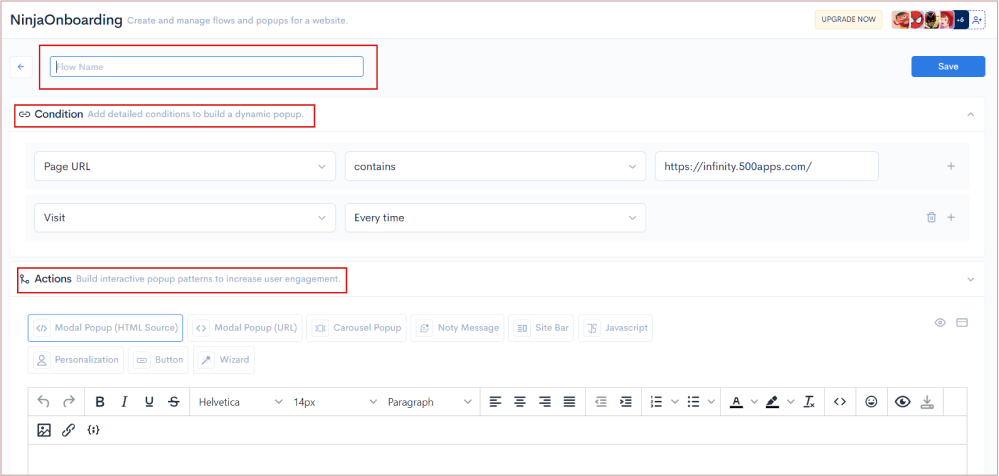Toggle bold formatting in the editor
This screenshot has width=999, height=476.
[100, 402]
